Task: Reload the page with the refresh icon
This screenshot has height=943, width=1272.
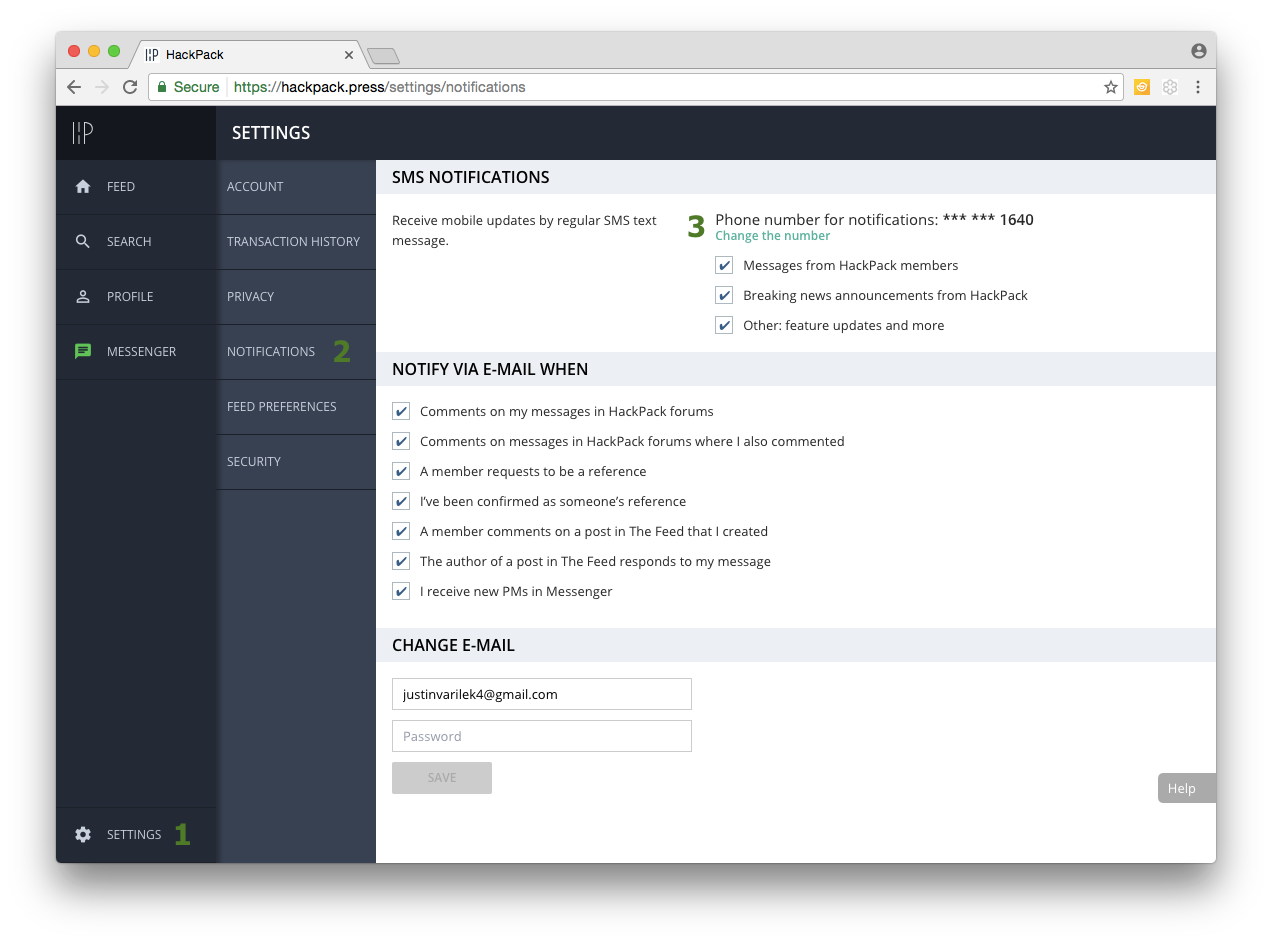Action: (130, 87)
